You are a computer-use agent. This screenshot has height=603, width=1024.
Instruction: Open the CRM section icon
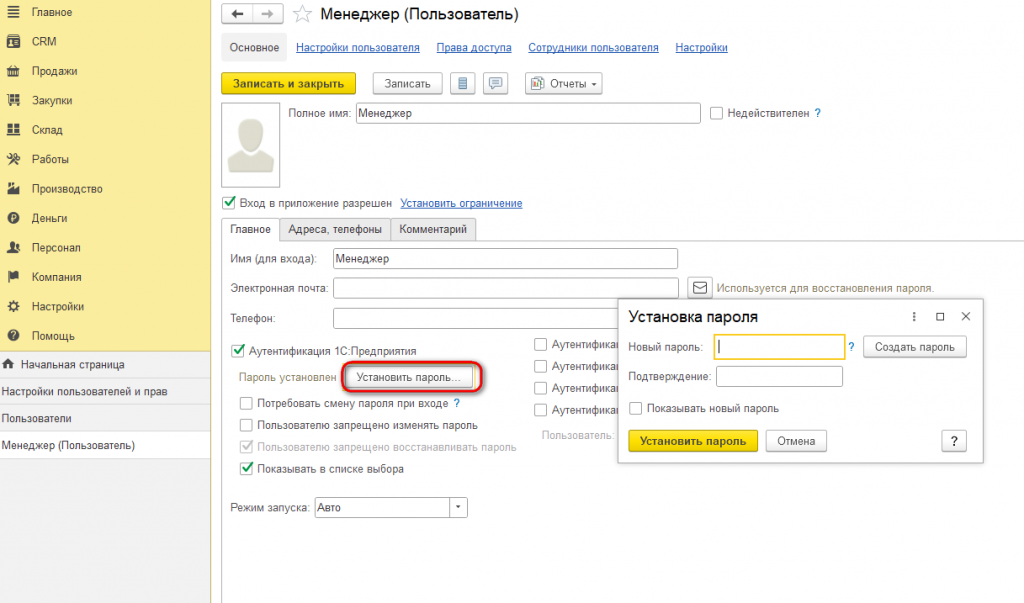coord(13,41)
